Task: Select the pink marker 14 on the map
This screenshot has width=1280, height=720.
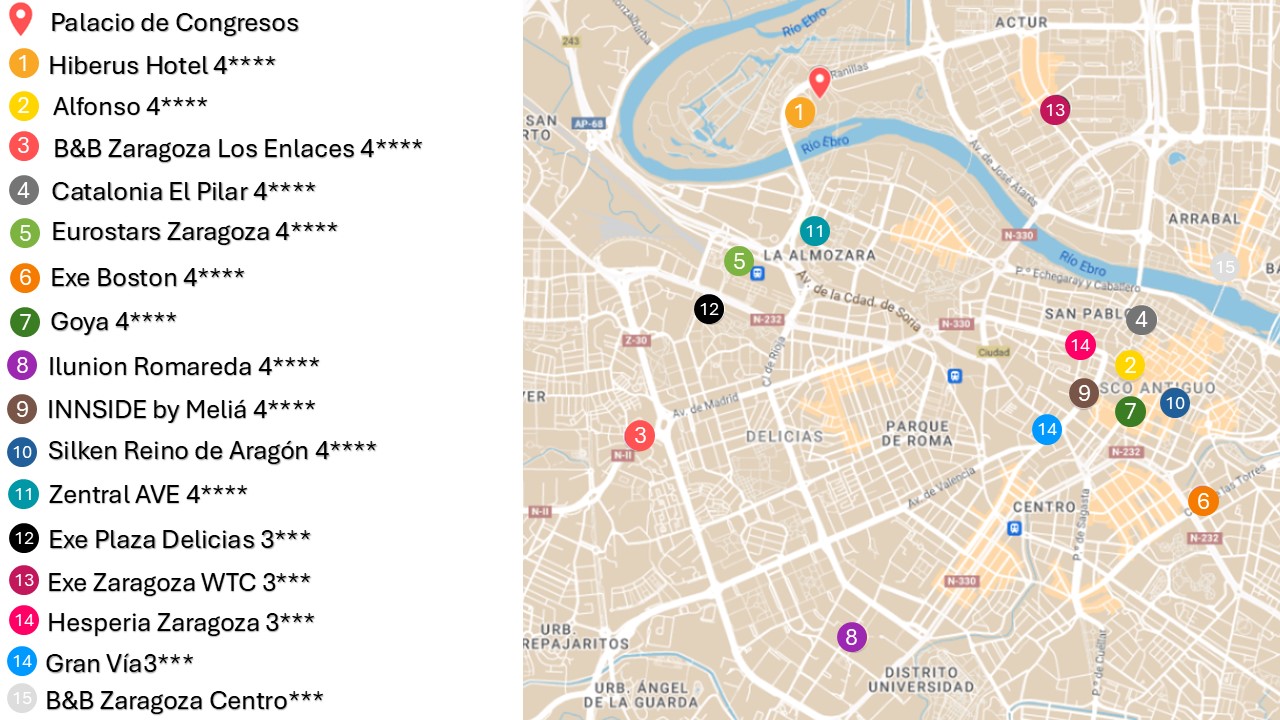Action: point(1080,346)
